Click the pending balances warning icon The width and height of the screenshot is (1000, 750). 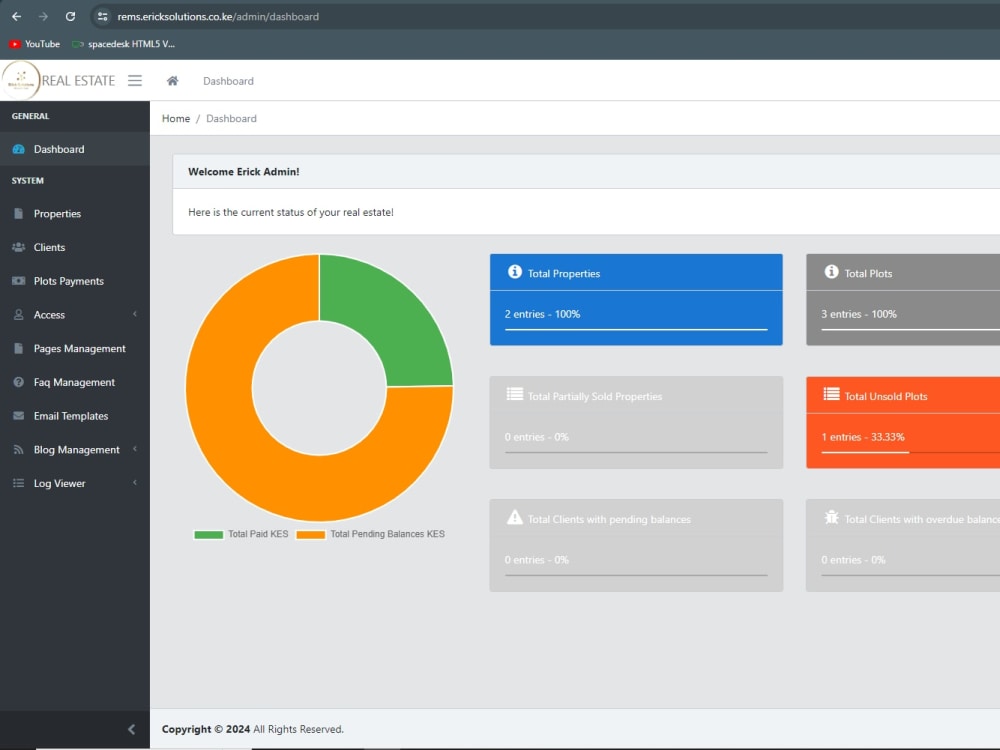click(x=515, y=518)
